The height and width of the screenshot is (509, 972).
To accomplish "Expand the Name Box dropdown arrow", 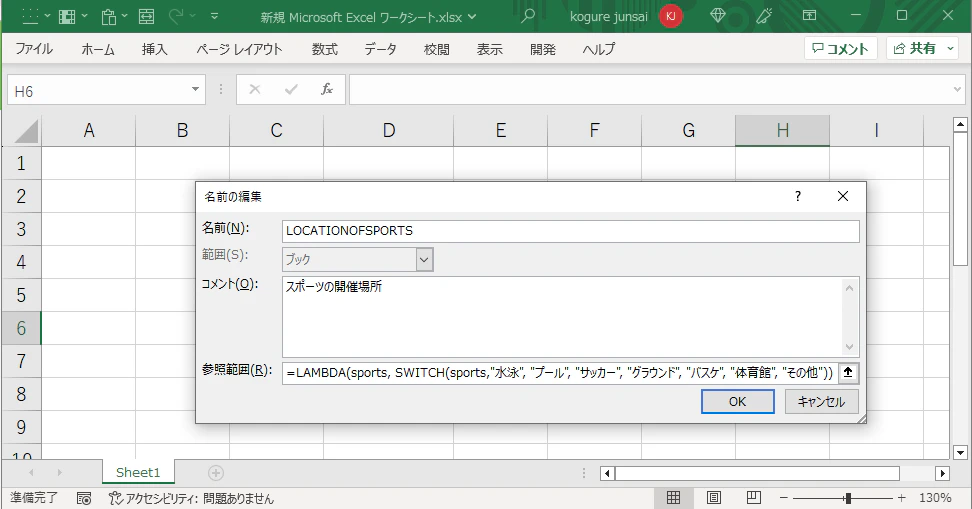I will [195, 90].
